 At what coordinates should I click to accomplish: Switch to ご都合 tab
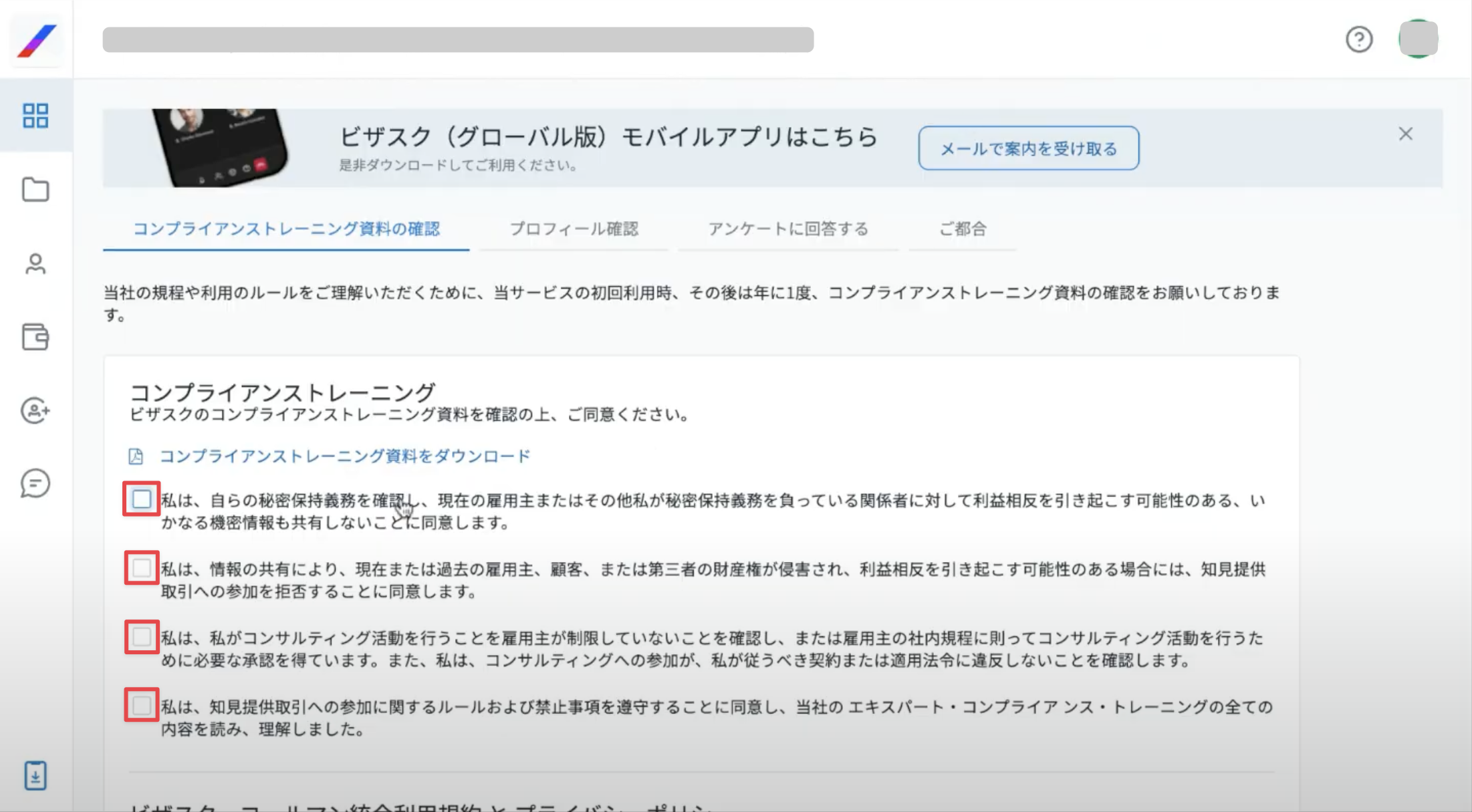[x=963, y=229]
